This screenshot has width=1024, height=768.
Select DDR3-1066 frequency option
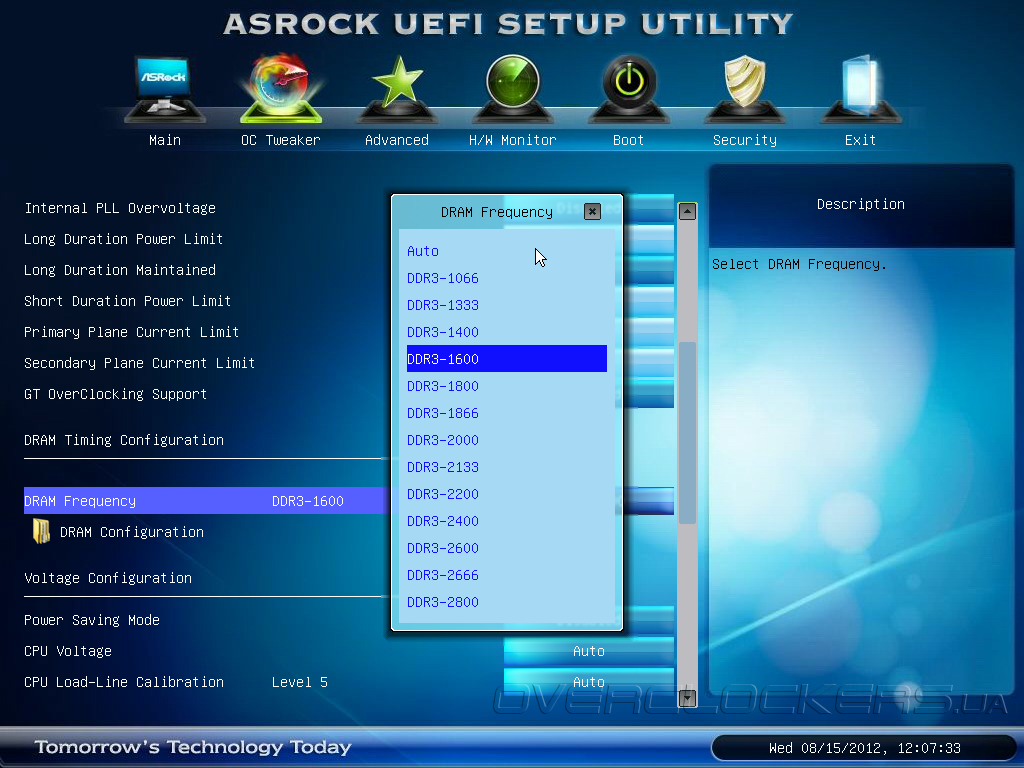507,278
